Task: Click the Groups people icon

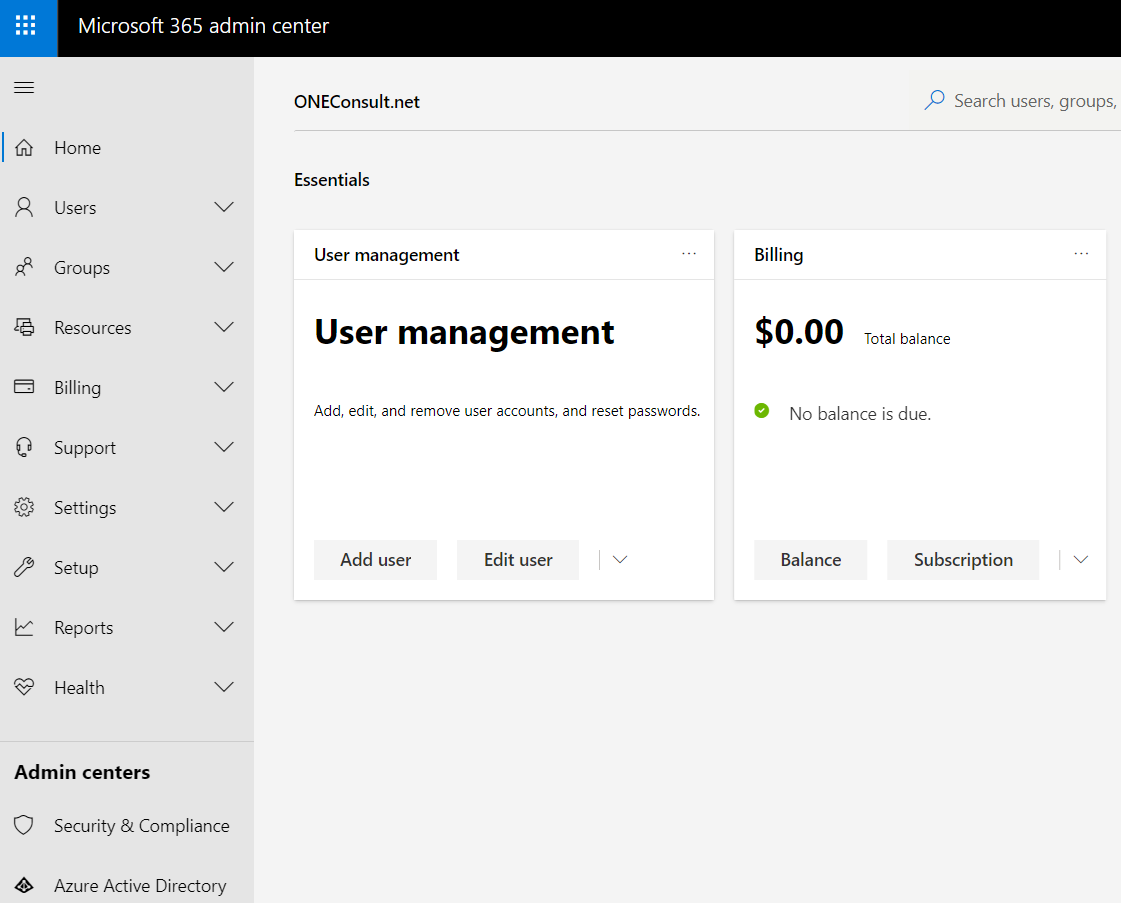Action: click(x=24, y=267)
